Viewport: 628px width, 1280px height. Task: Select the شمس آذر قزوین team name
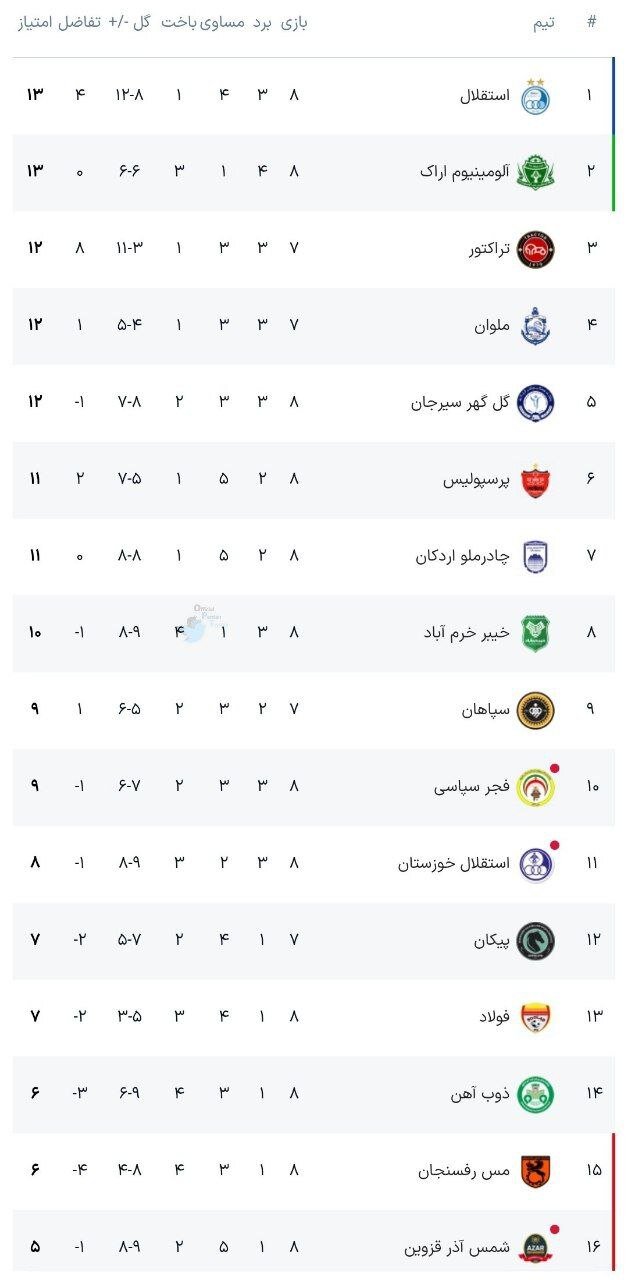coord(457,1248)
